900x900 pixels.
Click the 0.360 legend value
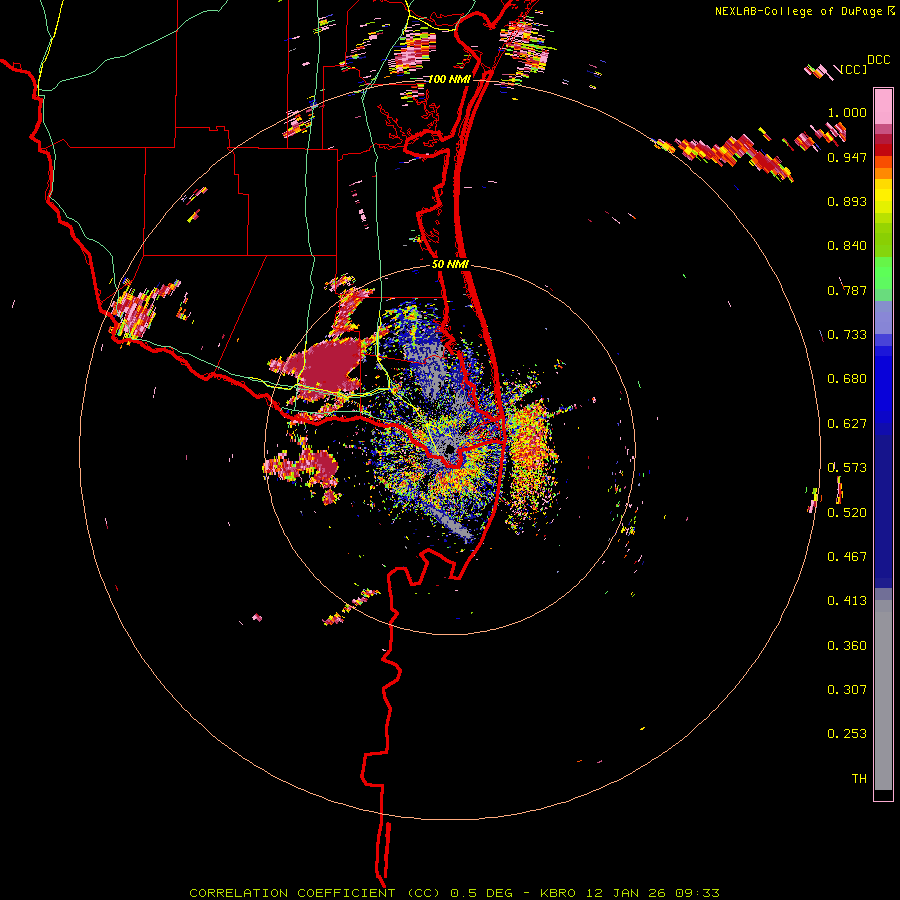[x=847, y=646]
